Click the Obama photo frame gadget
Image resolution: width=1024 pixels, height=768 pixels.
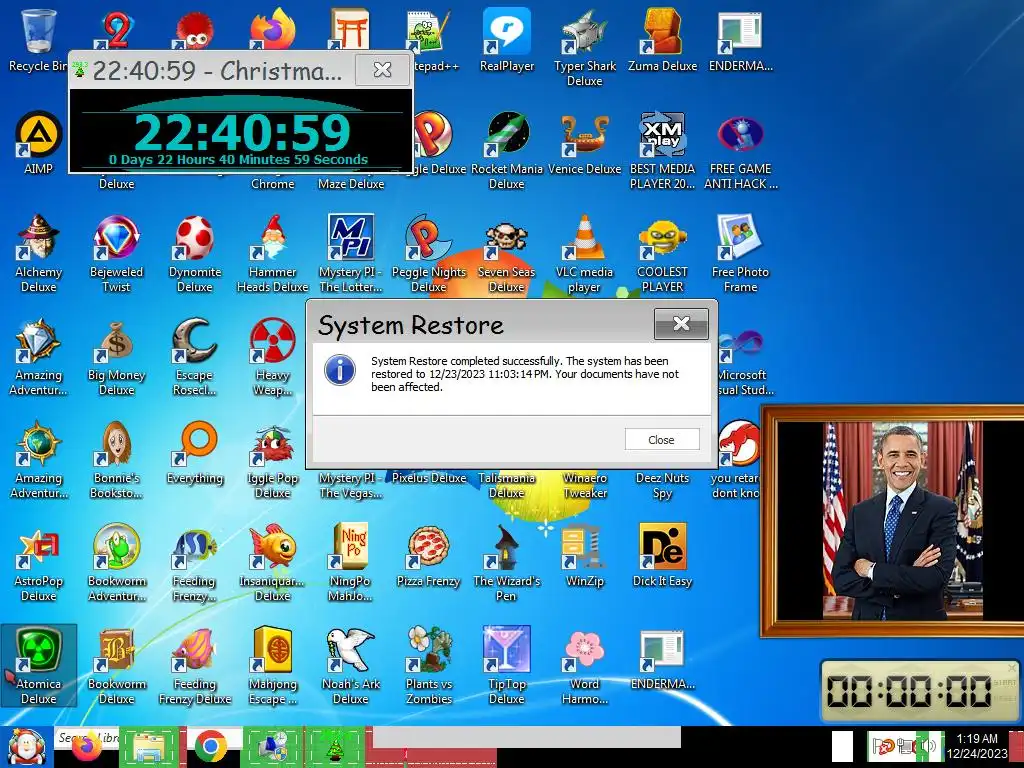tap(893, 520)
